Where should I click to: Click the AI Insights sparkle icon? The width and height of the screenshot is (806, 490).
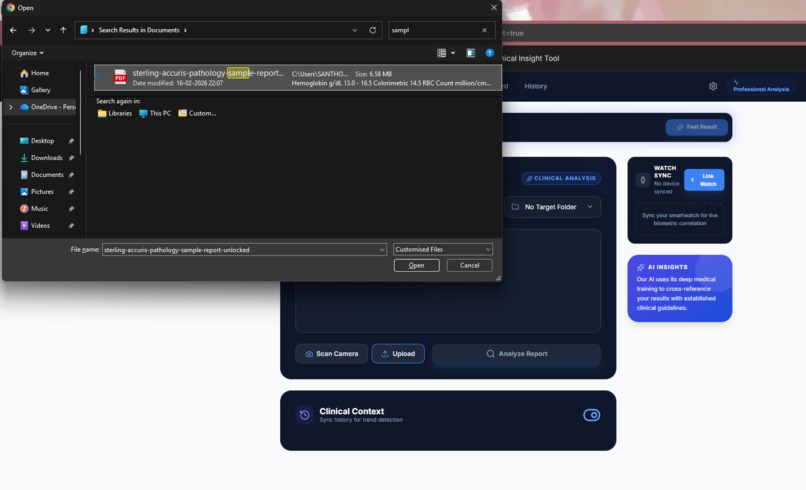click(640, 267)
